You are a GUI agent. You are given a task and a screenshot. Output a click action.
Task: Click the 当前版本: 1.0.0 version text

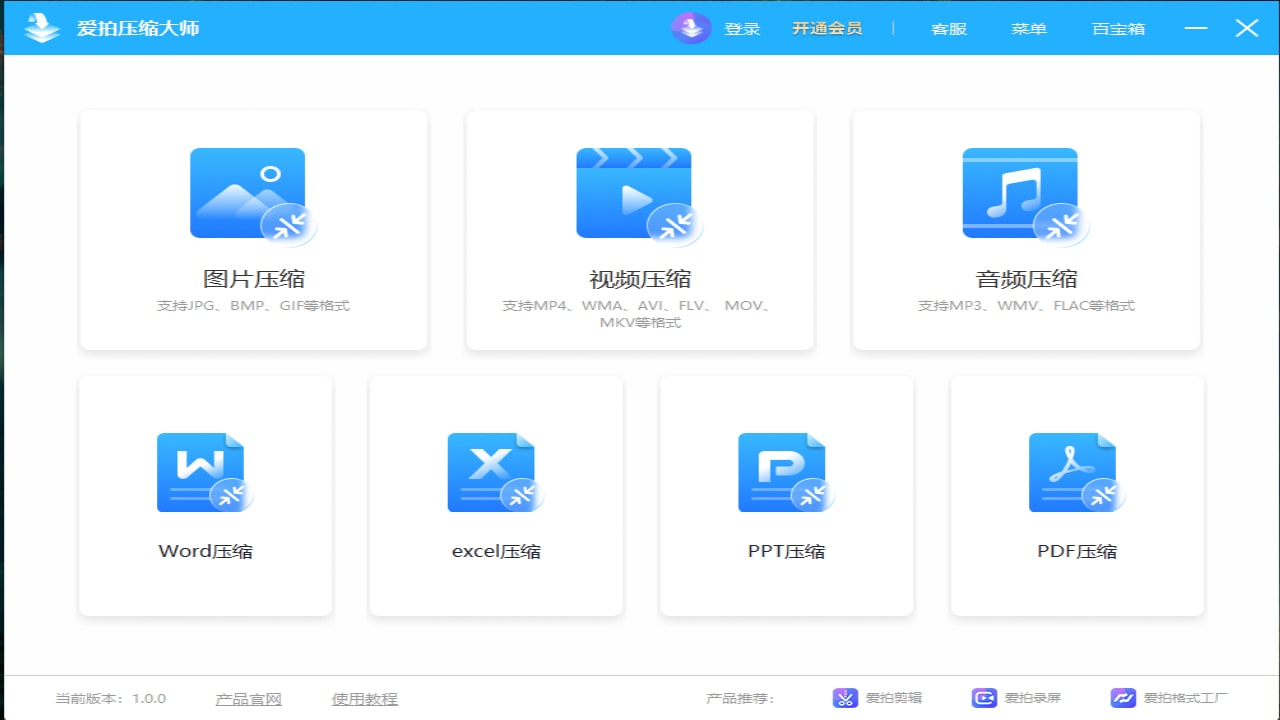[110, 699]
